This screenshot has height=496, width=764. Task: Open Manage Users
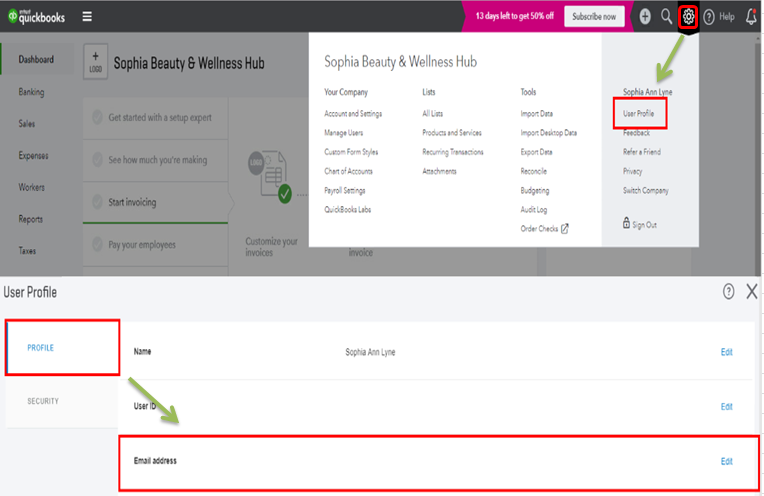344,133
